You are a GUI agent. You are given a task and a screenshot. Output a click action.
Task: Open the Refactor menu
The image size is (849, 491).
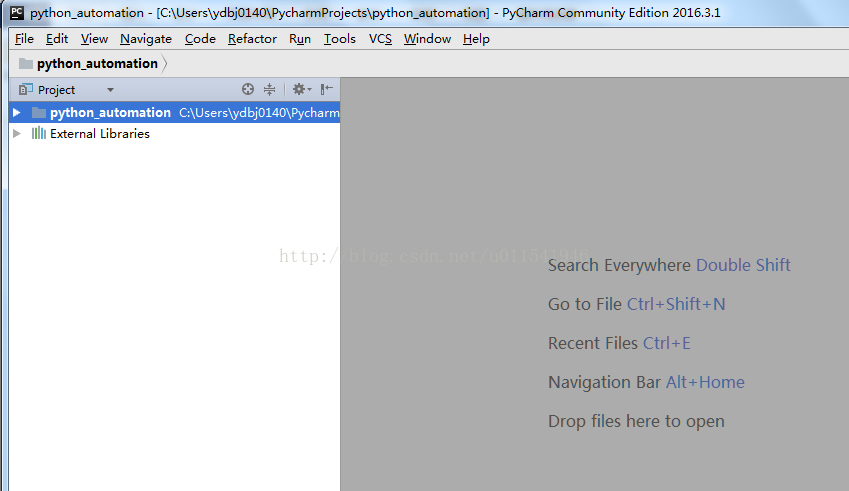click(x=252, y=39)
